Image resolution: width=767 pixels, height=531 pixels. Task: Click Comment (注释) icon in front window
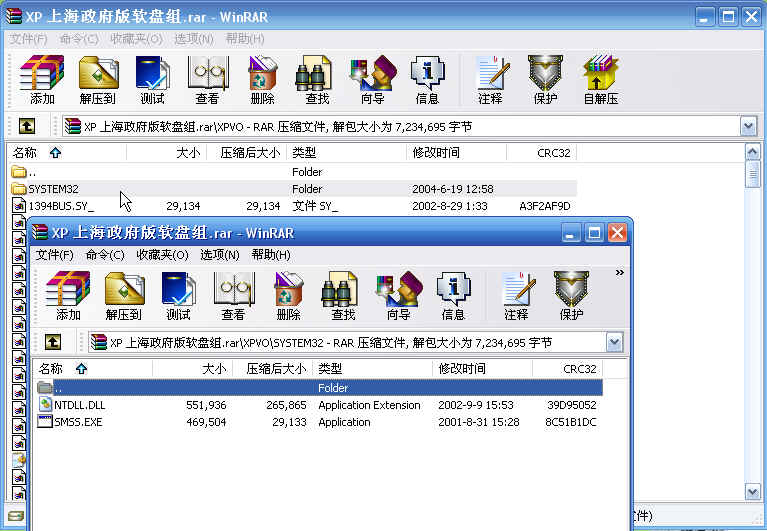pos(518,296)
